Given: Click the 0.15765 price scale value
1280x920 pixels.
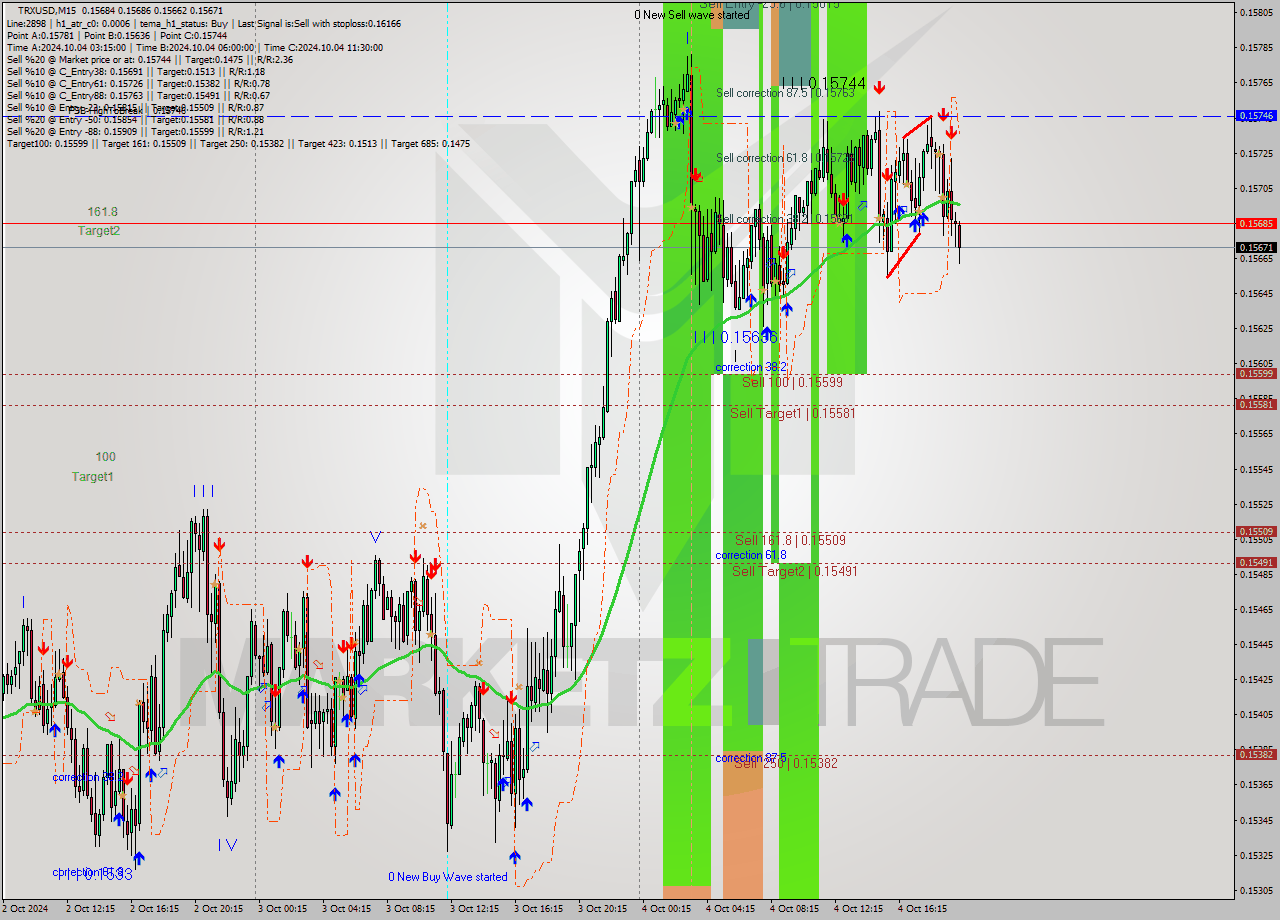Looking at the screenshot, I should (x=1256, y=82).
